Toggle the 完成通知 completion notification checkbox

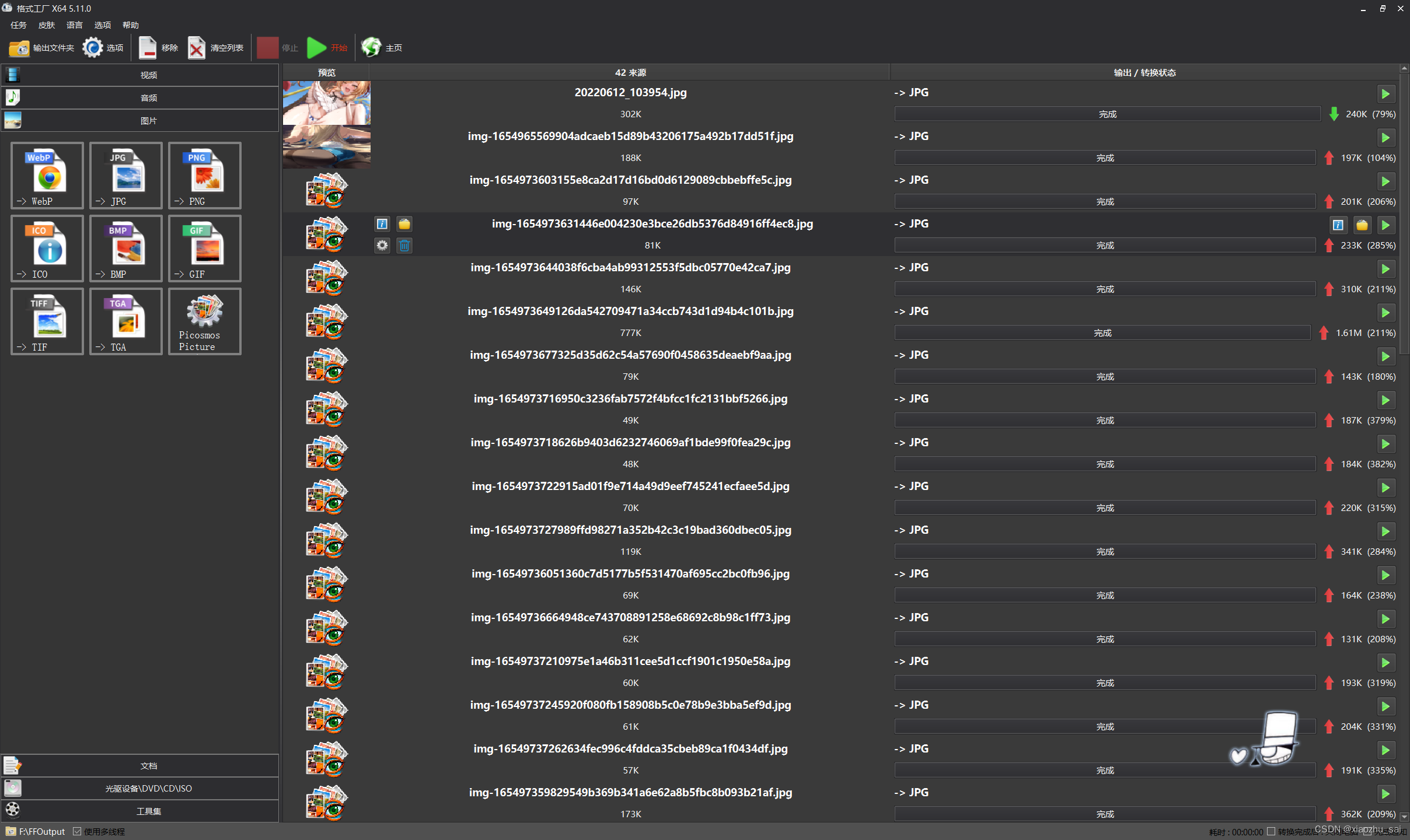coord(1367,832)
